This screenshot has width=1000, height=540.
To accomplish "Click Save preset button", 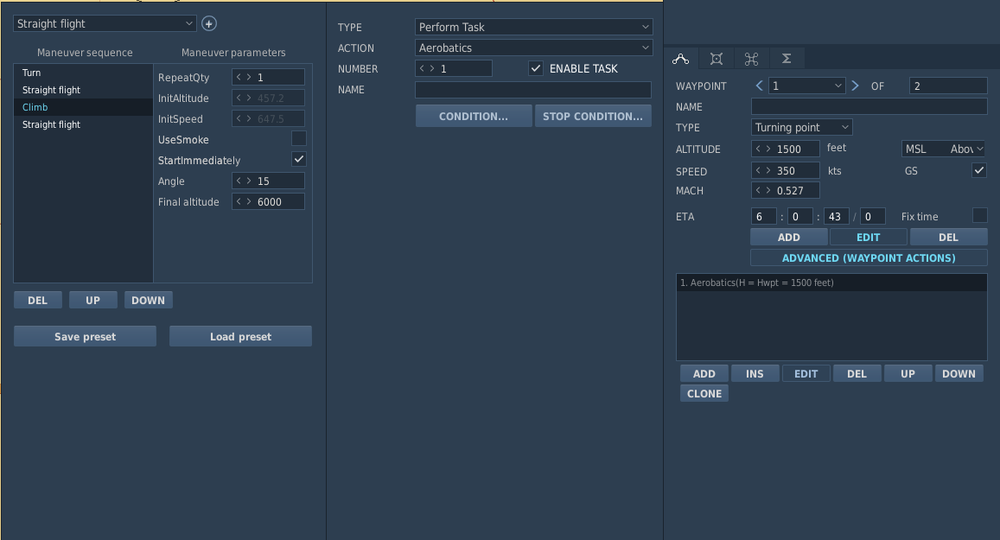I will pyautogui.click(x=85, y=337).
